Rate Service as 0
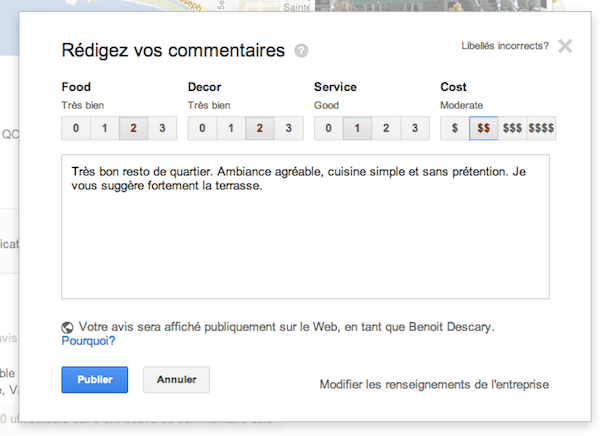The height and width of the screenshot is (436, 600). click(328, 128)
